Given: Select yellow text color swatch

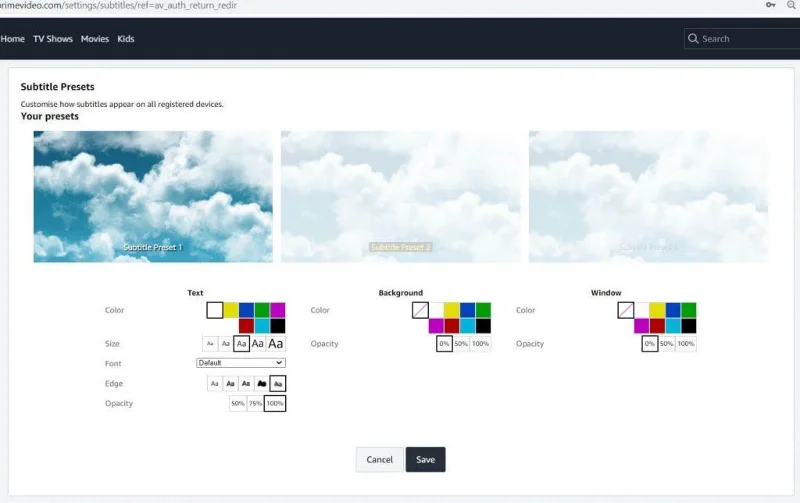Looking at the screenshot, I should 231,310.
